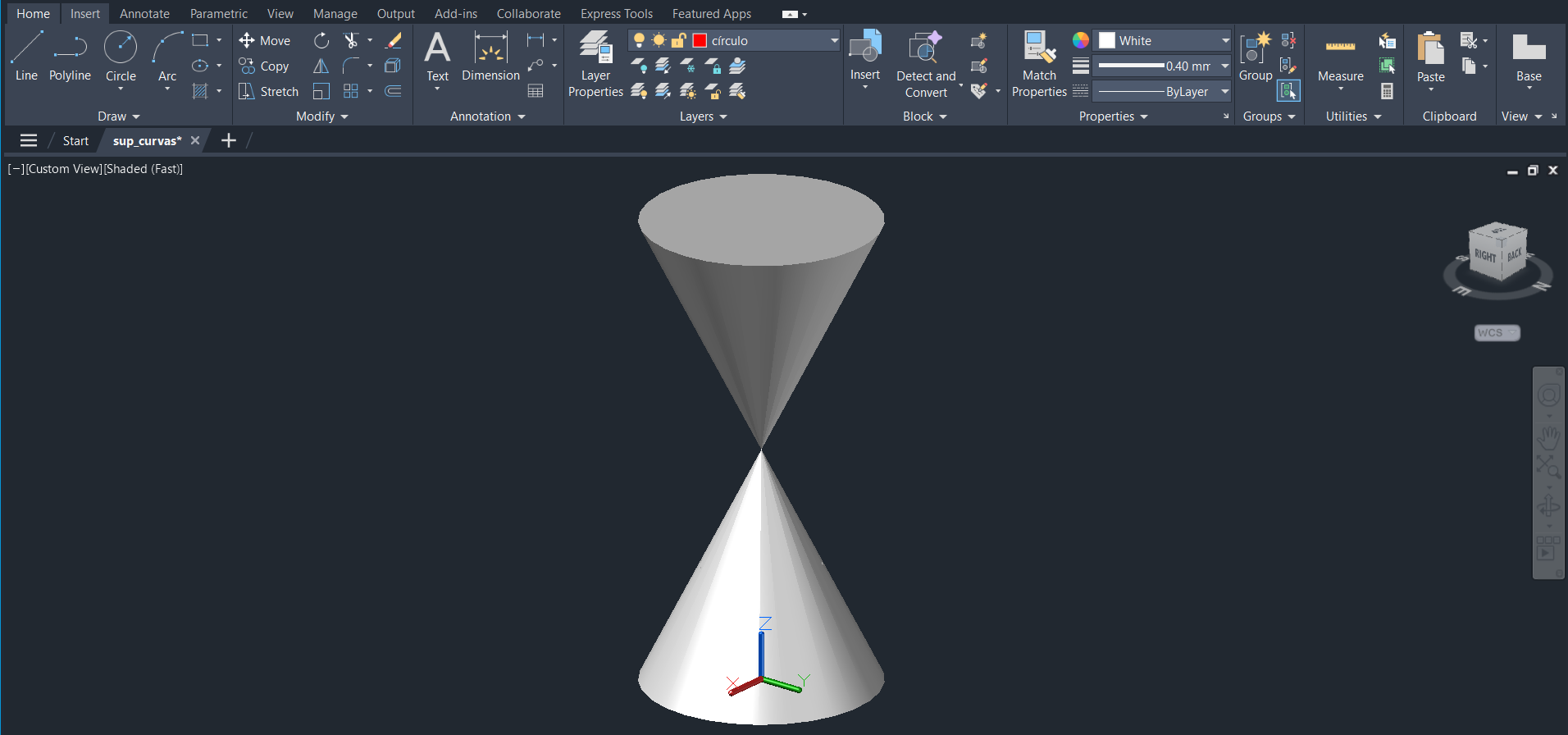The height and width of the screenshot is (735, 1568).
Task: Open the file tab hamburger menu
Action: 29,140
